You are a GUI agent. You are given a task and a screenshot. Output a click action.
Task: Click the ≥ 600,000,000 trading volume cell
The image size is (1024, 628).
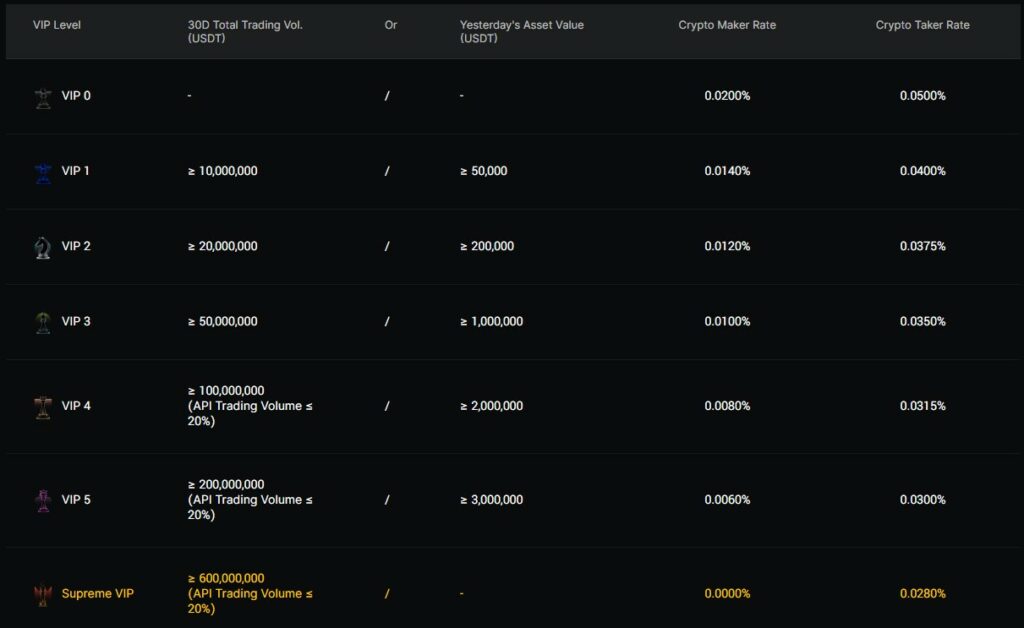click(250, 593)
